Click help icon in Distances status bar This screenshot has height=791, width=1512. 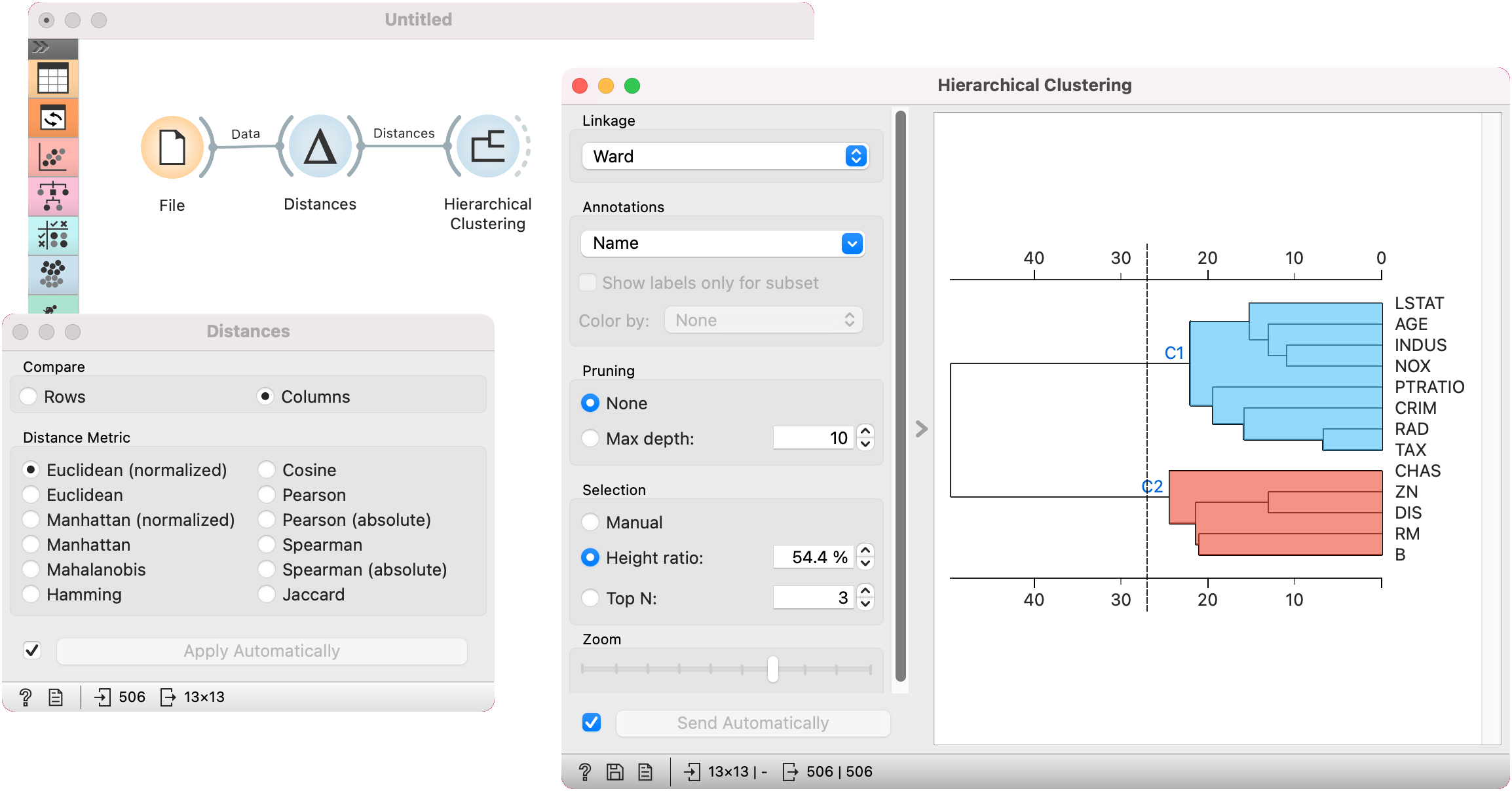(x=26, y=697)
